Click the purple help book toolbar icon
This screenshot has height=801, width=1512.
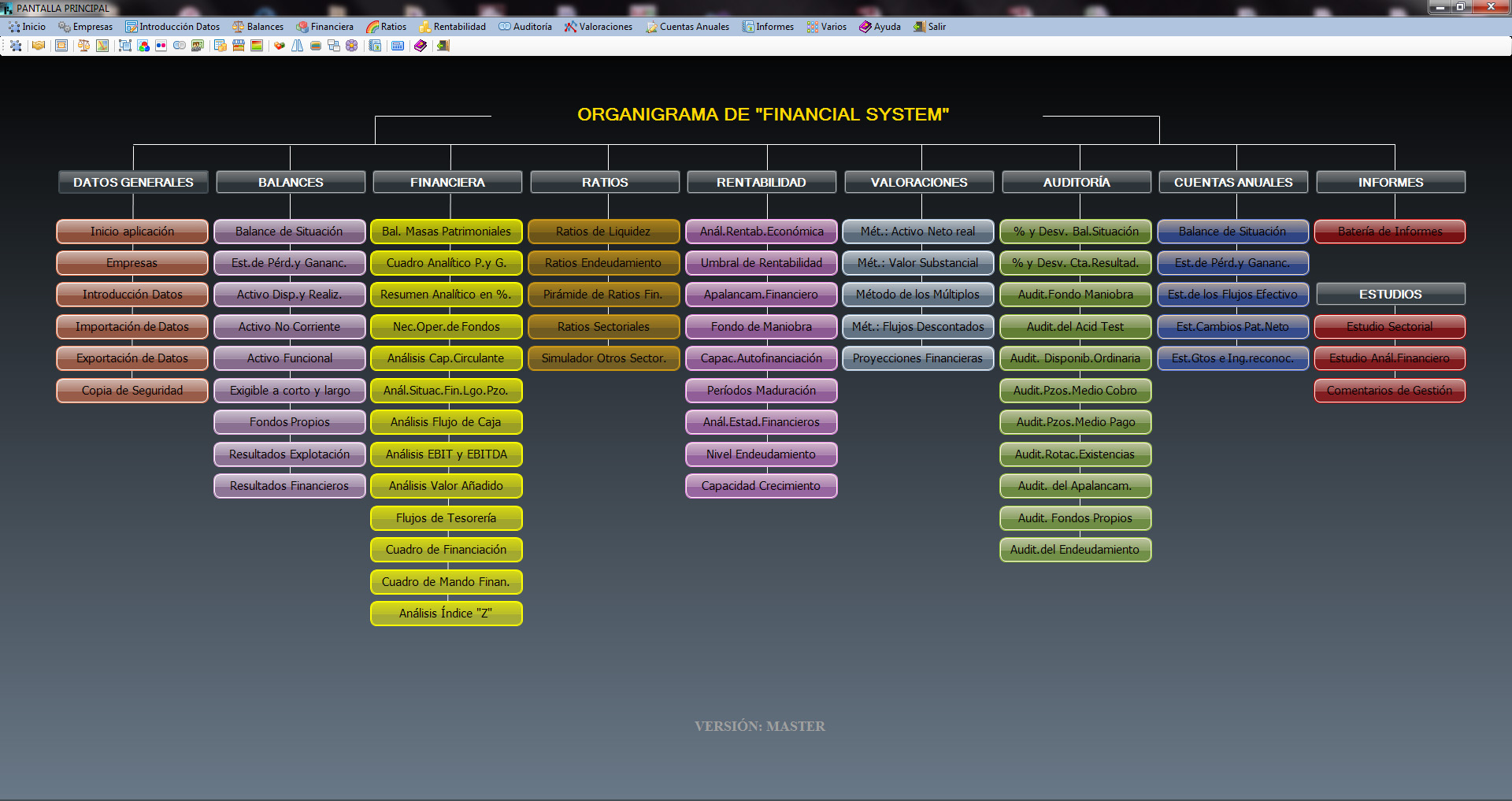click(x=421, y=46)
